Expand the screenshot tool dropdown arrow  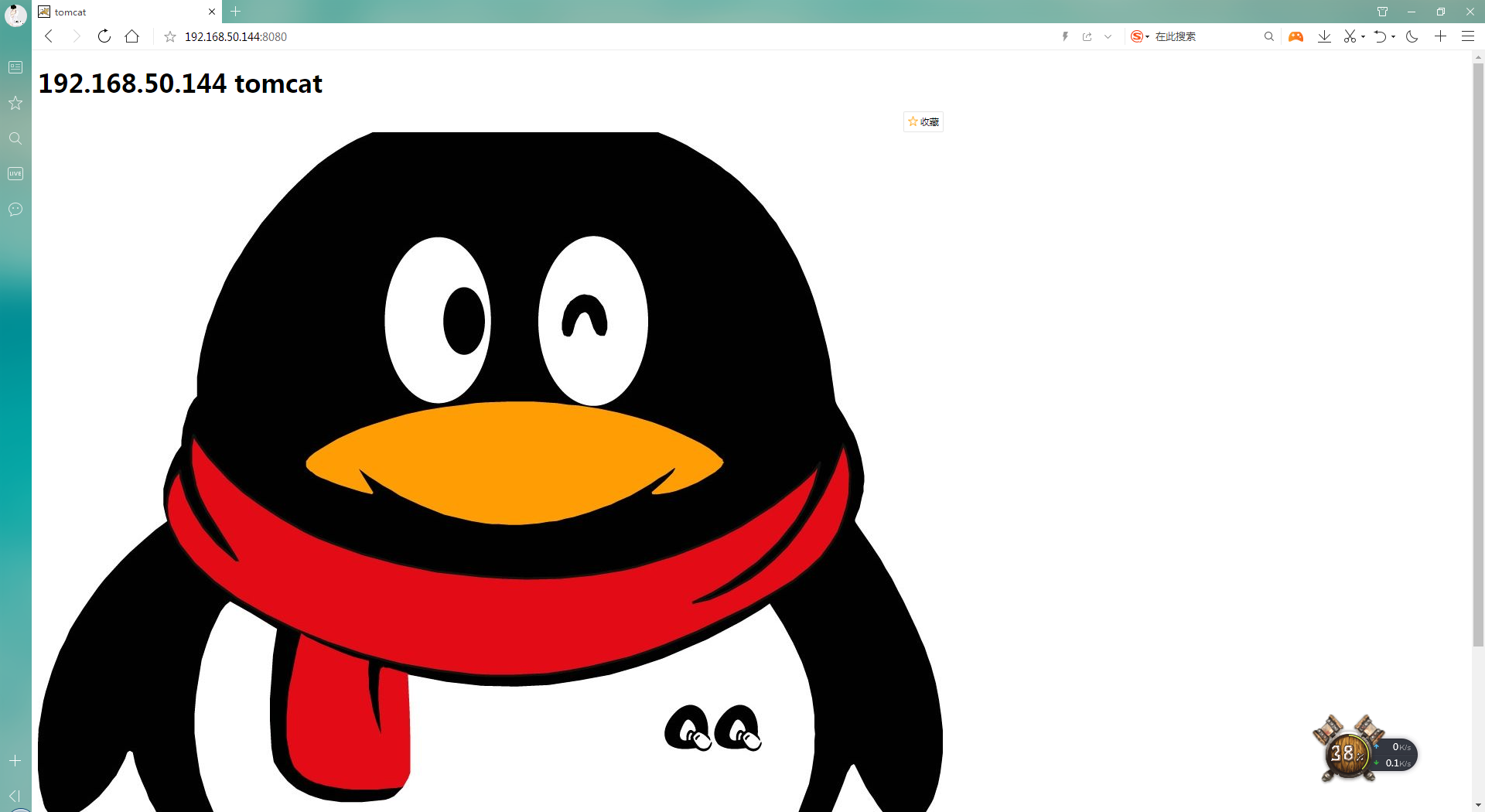click(1363, 36)
